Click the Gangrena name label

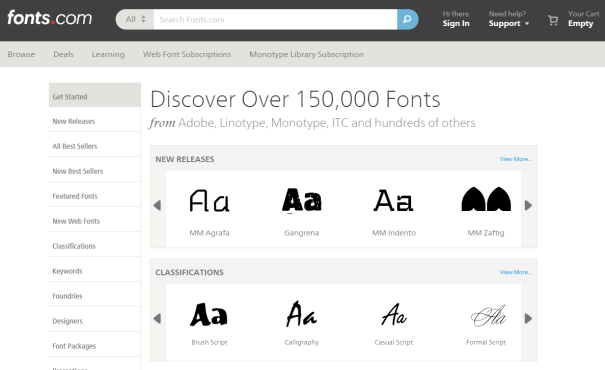click(302, 233)
